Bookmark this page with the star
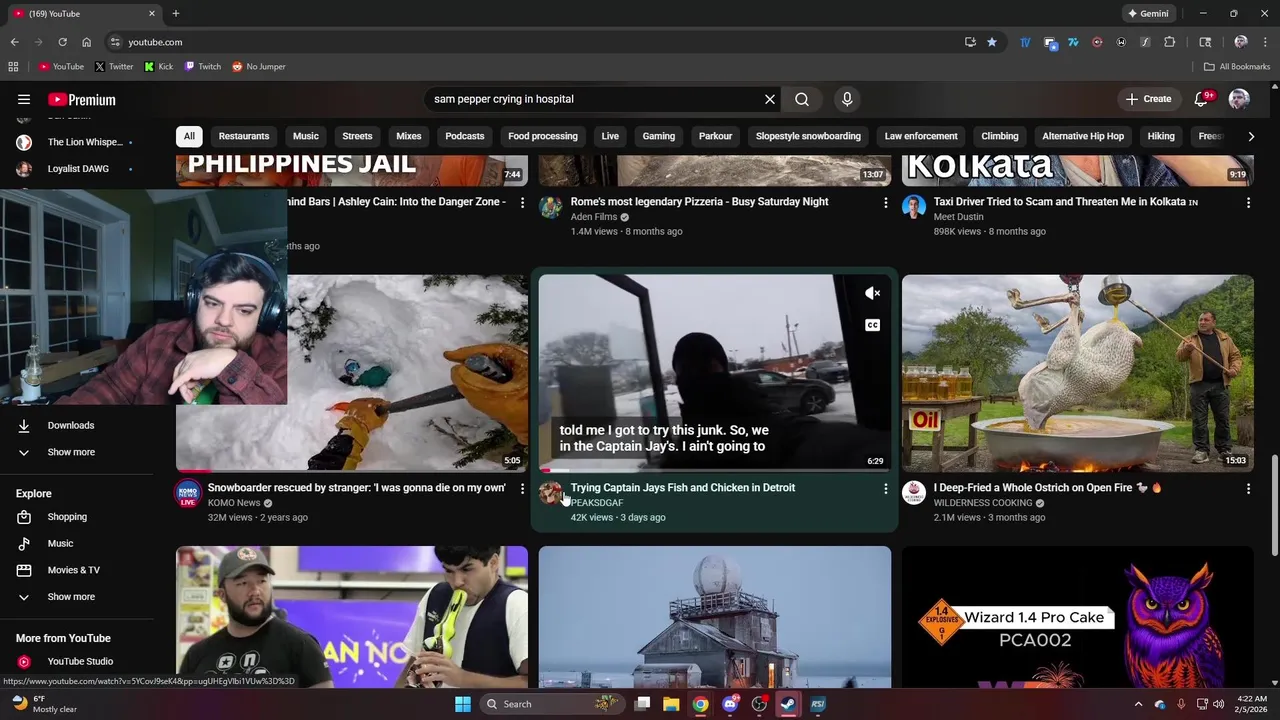Screen dimensions: 1280x720 click(x=992, y=42)
